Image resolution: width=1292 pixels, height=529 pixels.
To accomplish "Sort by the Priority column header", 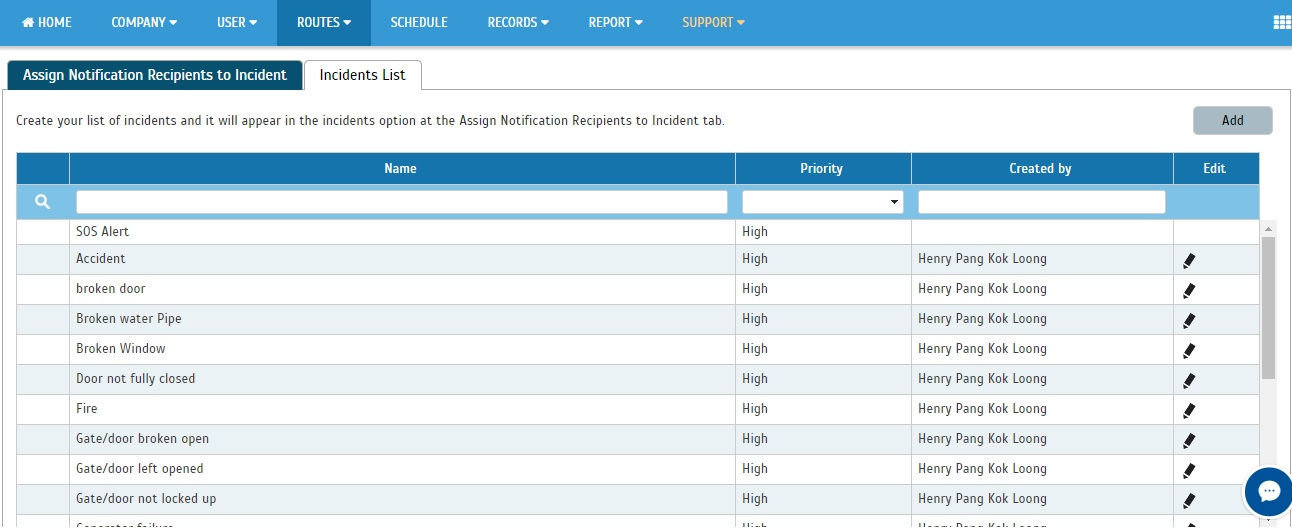I will click(822, 169).
